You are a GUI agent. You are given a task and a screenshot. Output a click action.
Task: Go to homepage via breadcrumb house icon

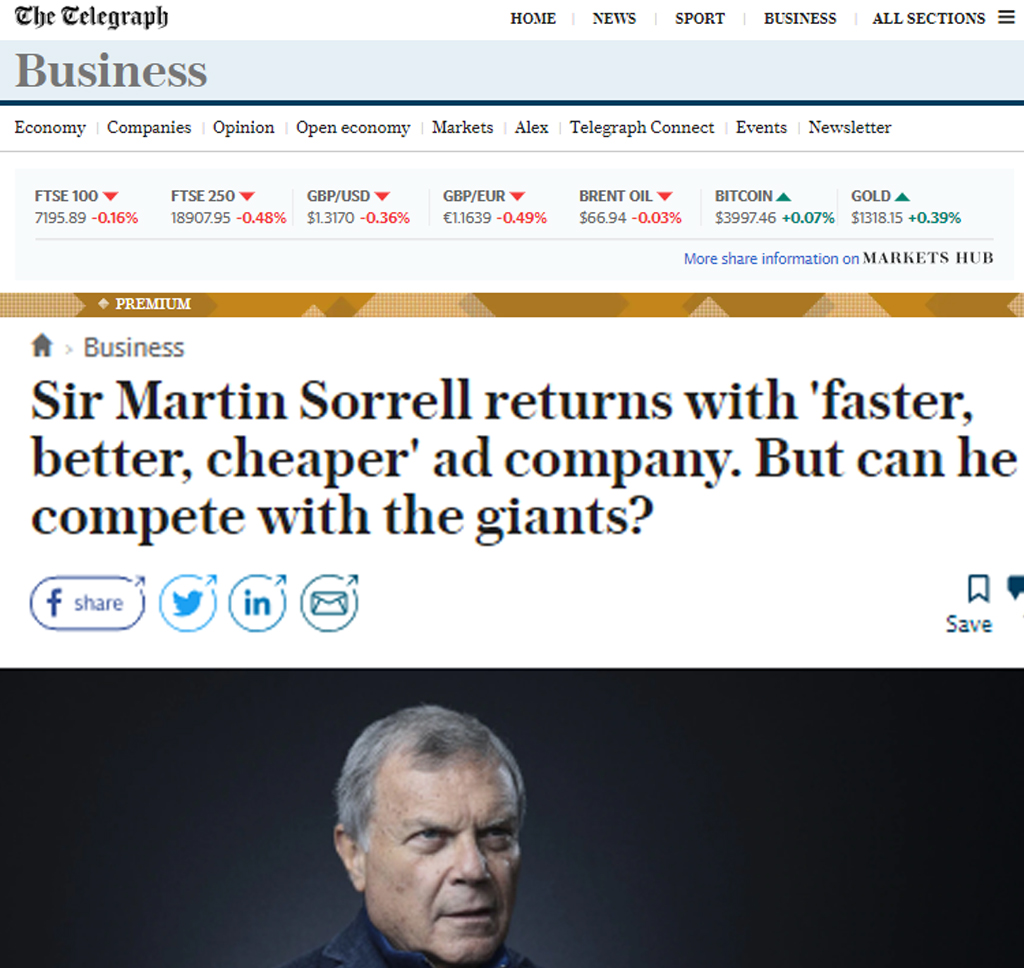pos(42,346)
